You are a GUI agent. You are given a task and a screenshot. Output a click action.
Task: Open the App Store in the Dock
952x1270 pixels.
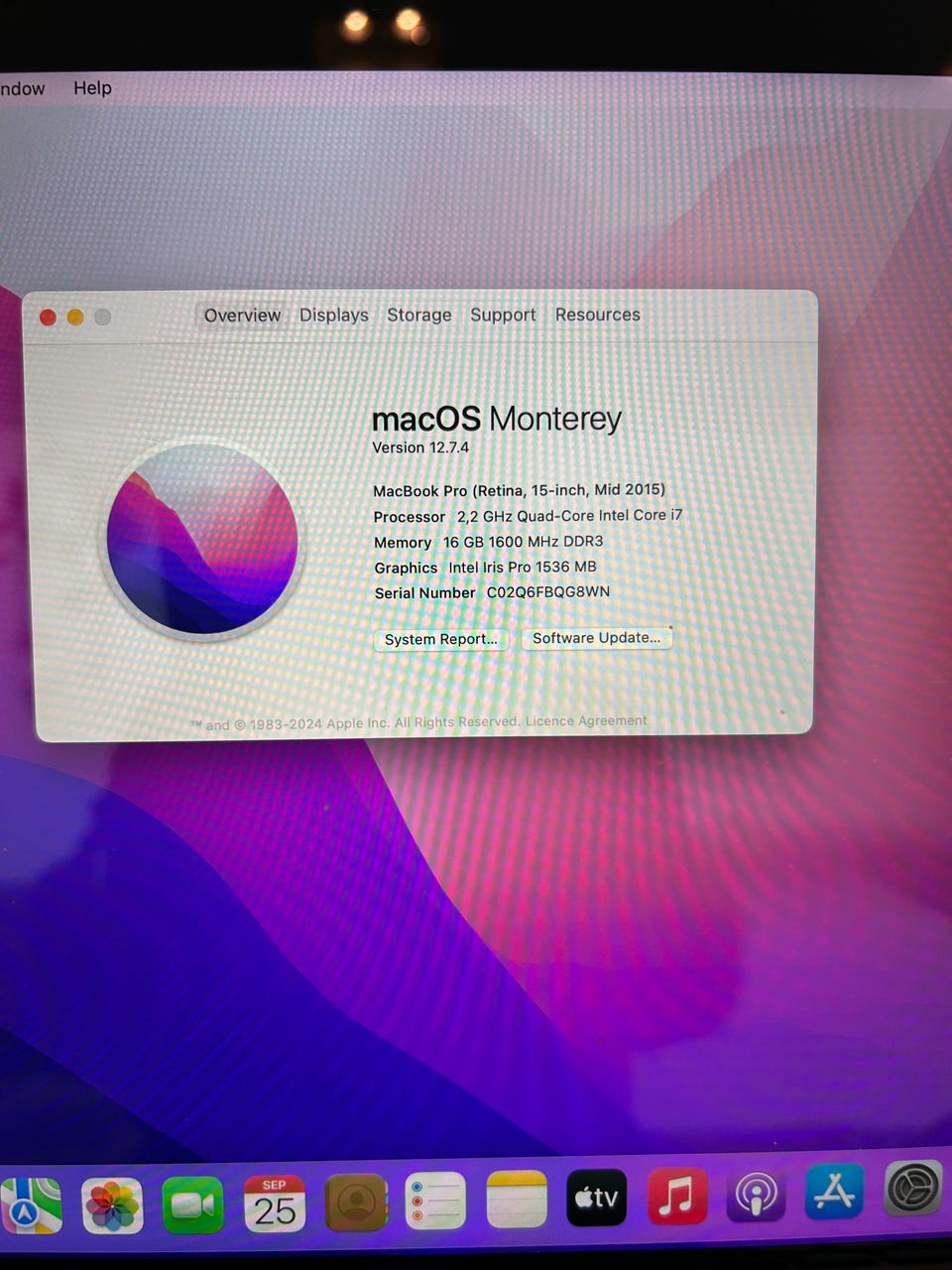pos(835,1191)
